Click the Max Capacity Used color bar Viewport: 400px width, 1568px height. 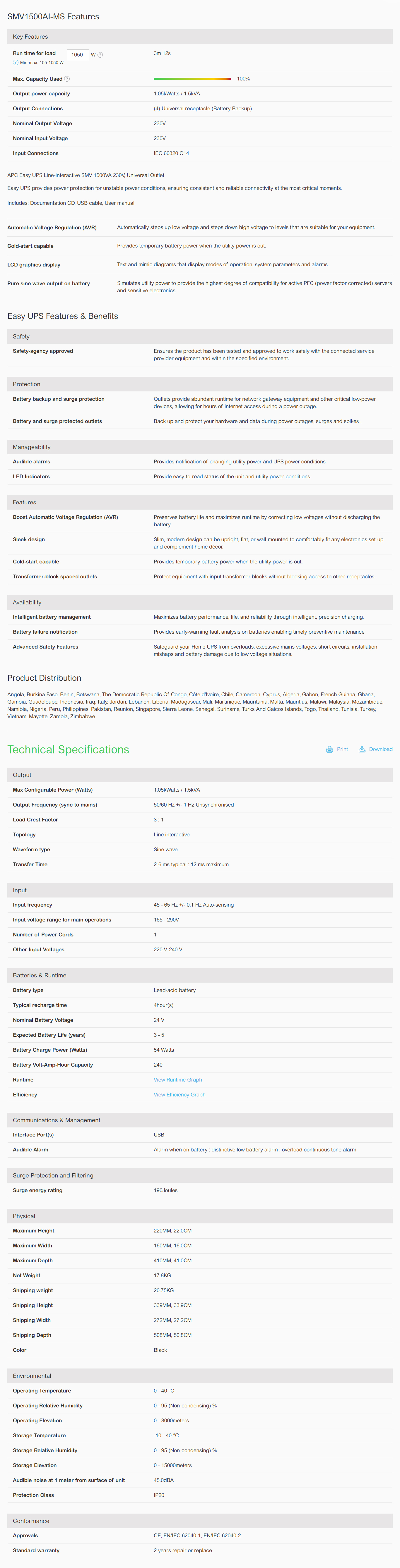pos(193,79)
